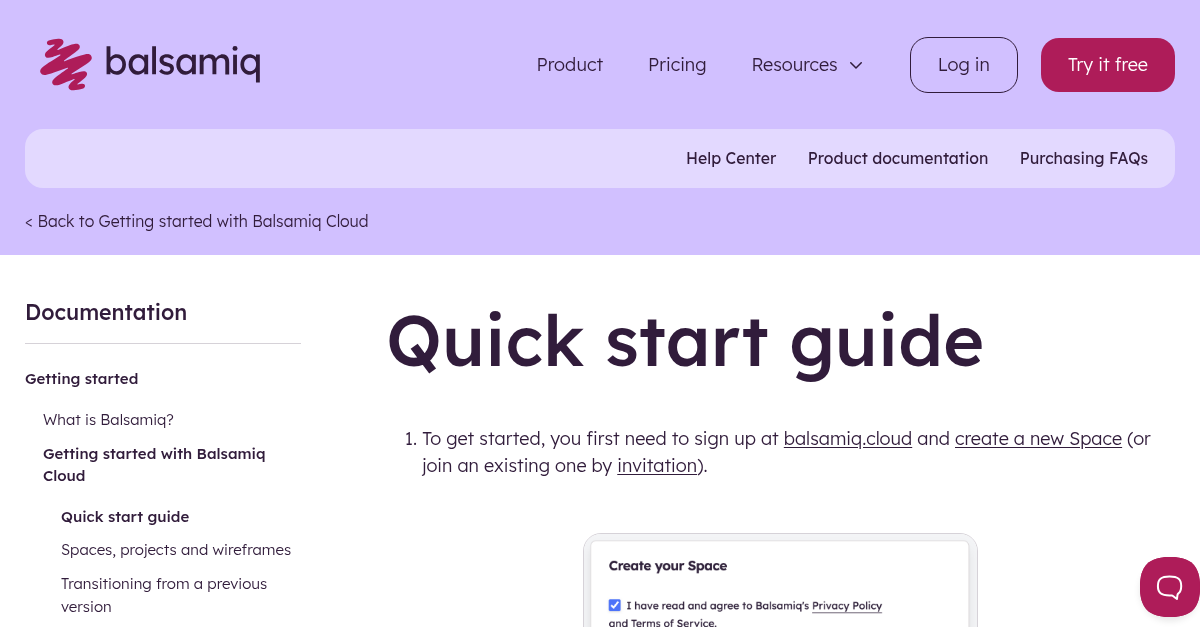Click the Log in button
The image size is (1200, 627).
[x=963, y=64]
